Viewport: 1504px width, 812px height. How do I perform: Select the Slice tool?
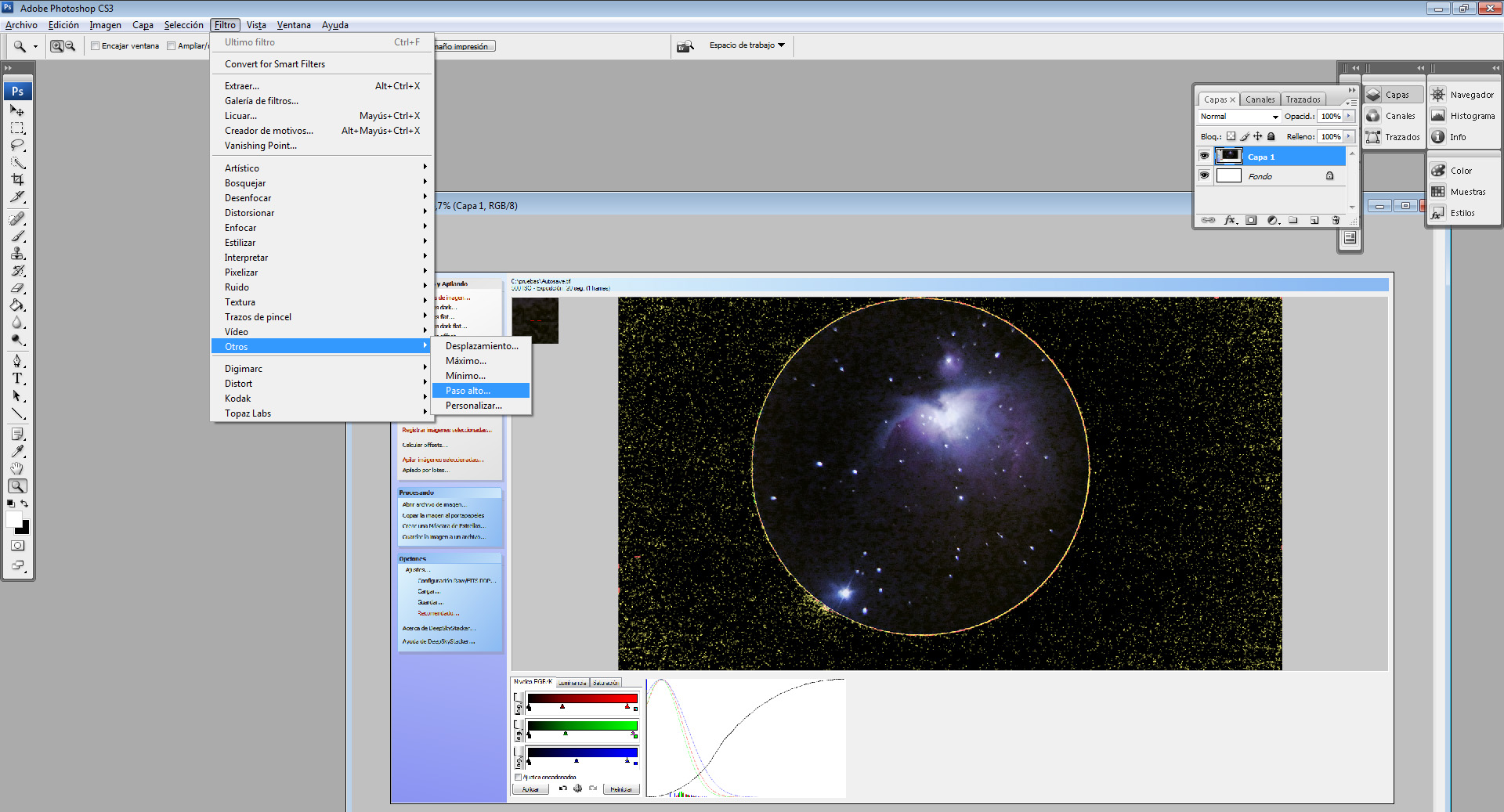[x=17, y=197]
